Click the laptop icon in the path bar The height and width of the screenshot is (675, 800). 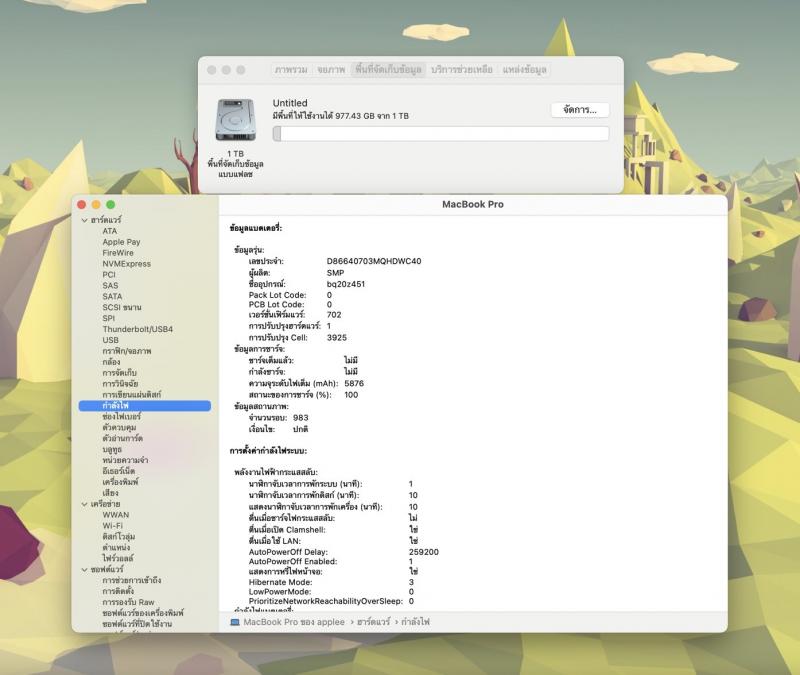(x=235, y=622)
